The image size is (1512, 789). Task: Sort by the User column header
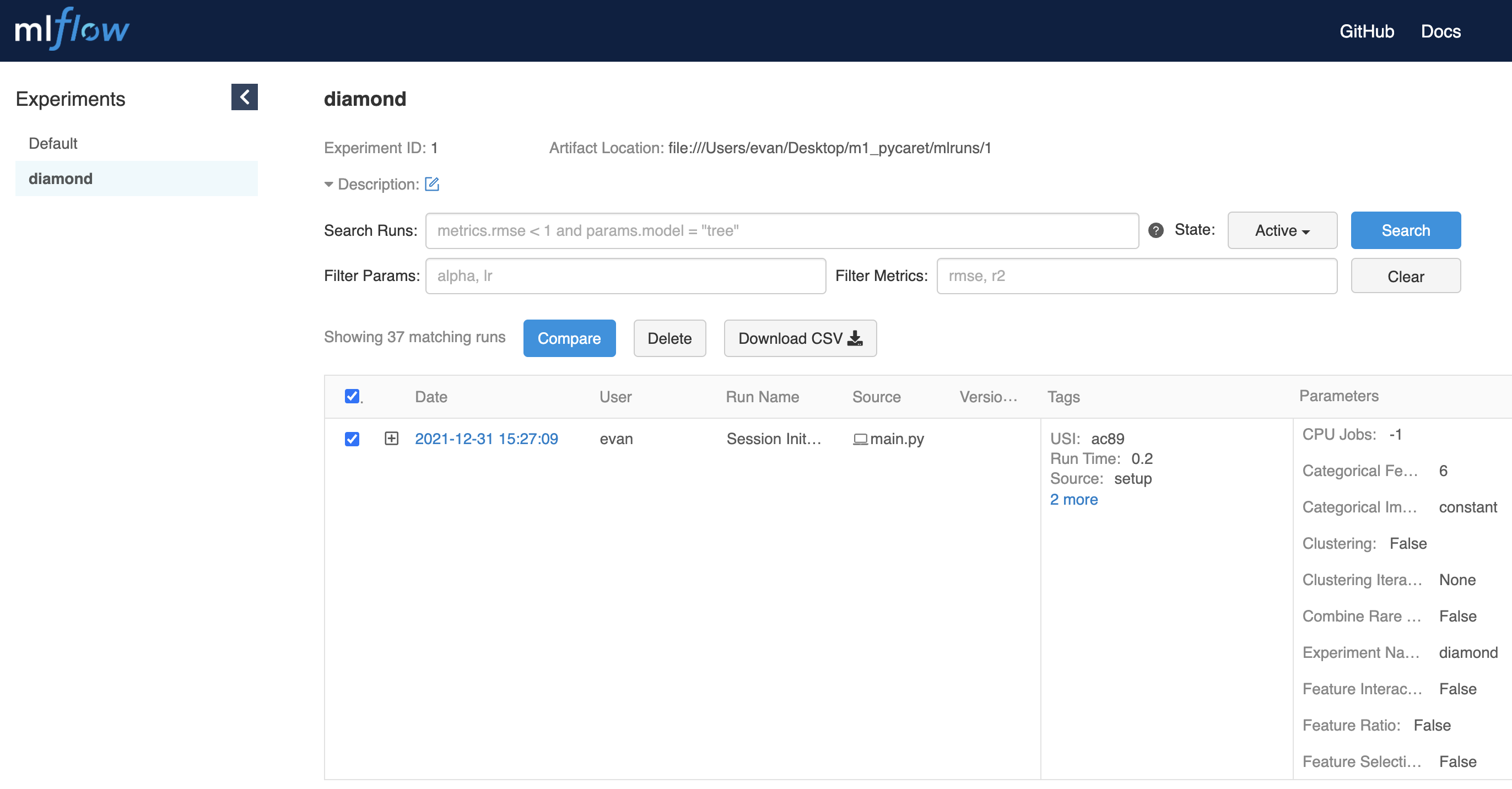pos(615,397)
